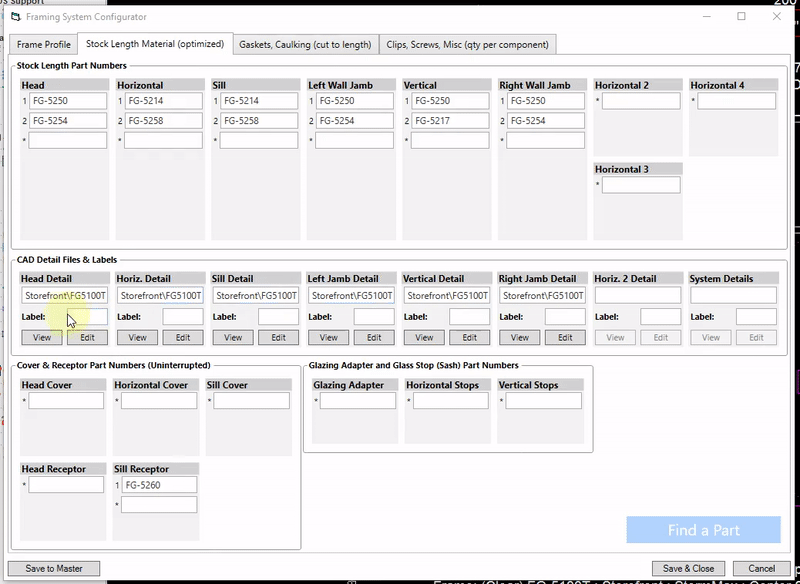
Task: Click Save to Master button
Action: coord(54,568)
